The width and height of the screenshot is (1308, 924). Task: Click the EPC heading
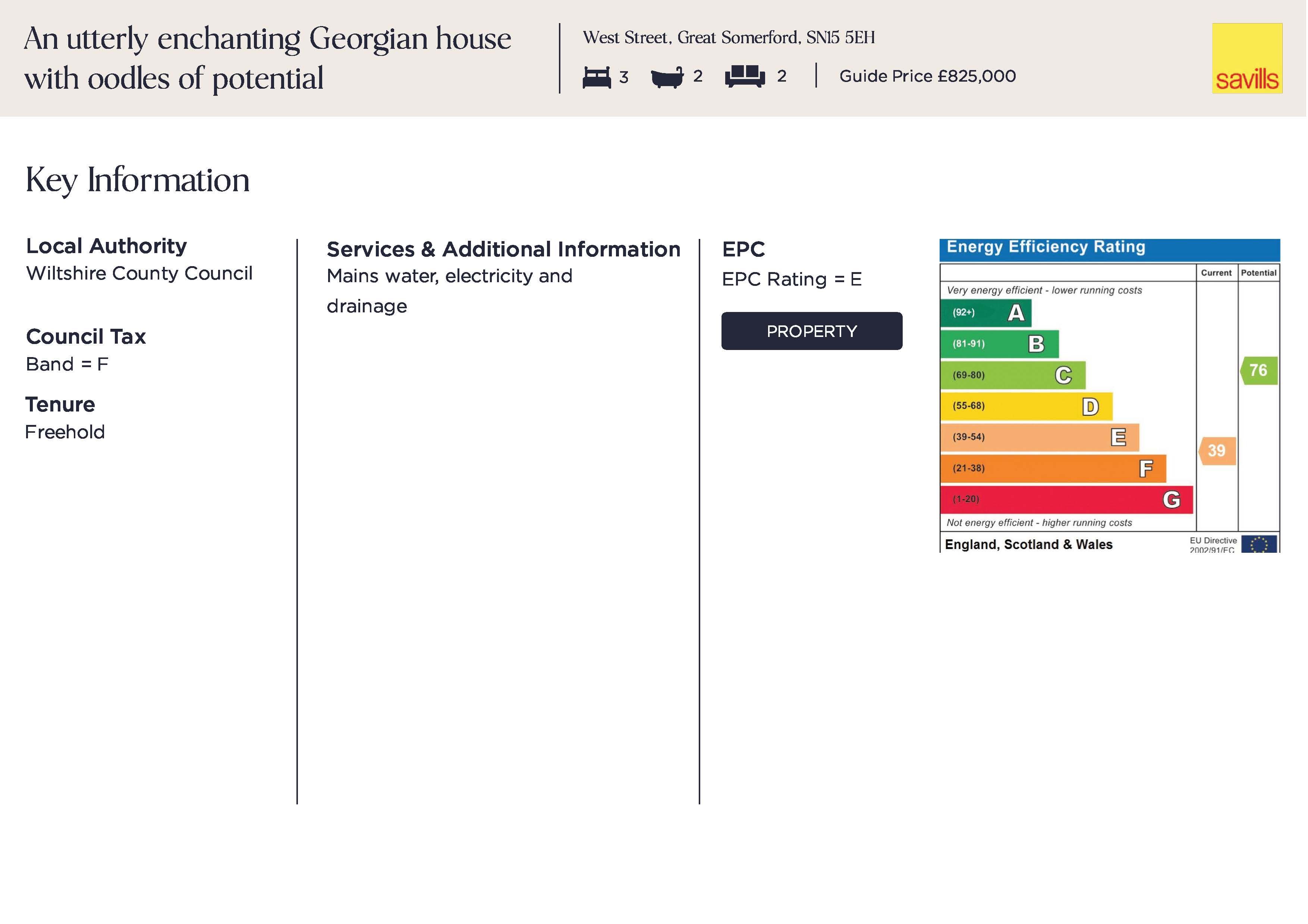point(745,250)
